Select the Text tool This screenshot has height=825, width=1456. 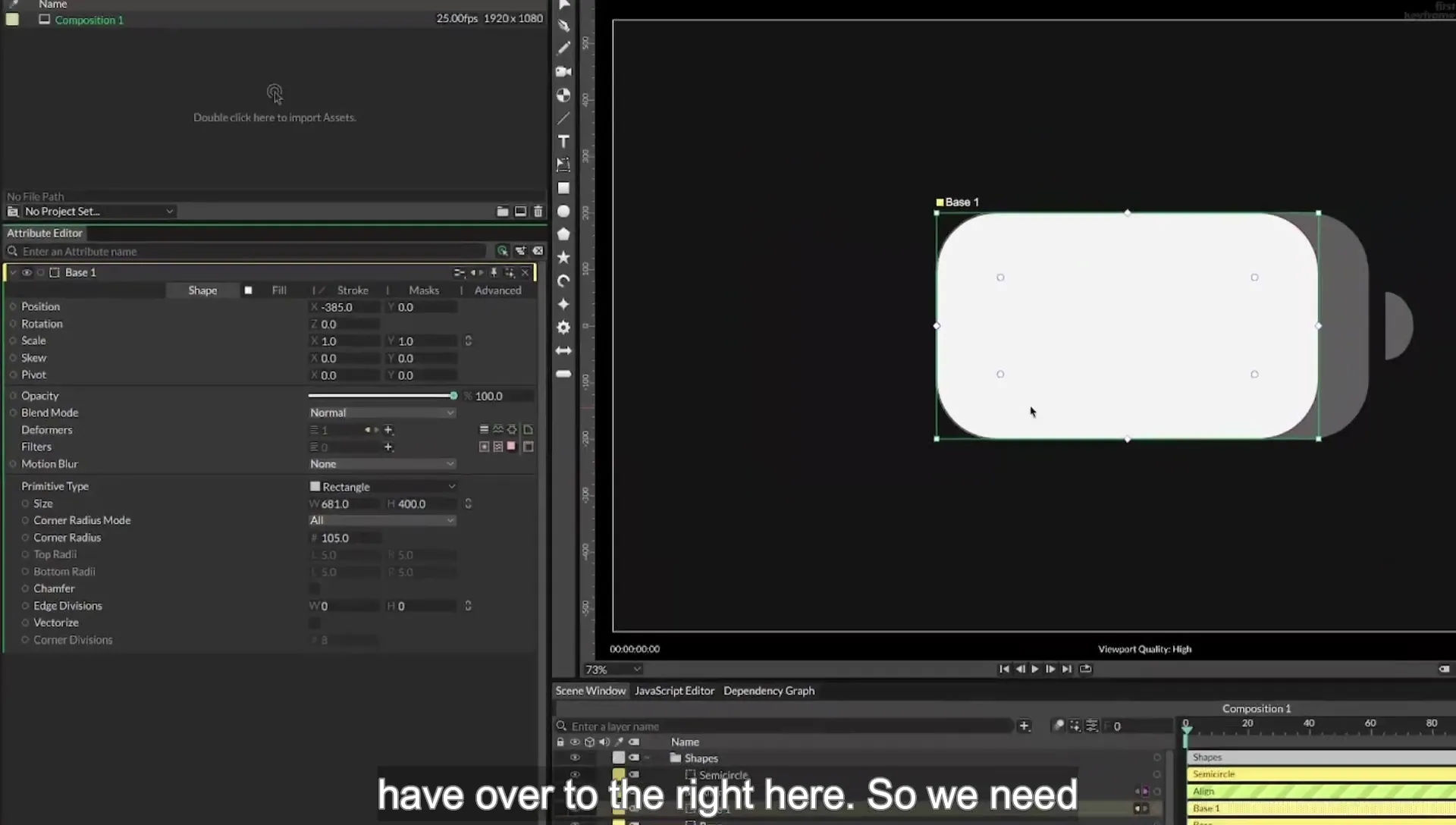pos(563,141)
